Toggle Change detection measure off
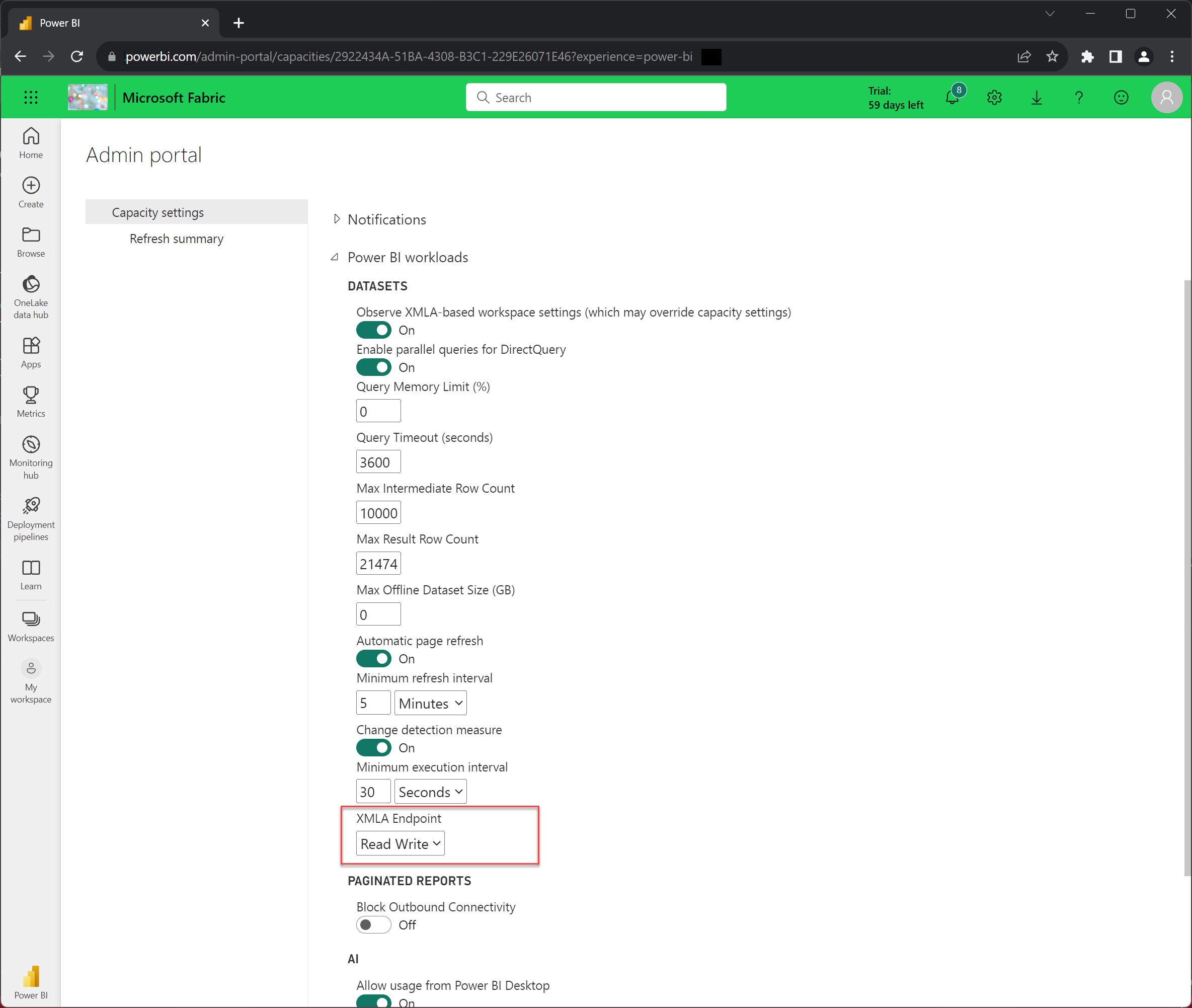1192x1008 pixels. pyautogui.click(x=374, y=747)
